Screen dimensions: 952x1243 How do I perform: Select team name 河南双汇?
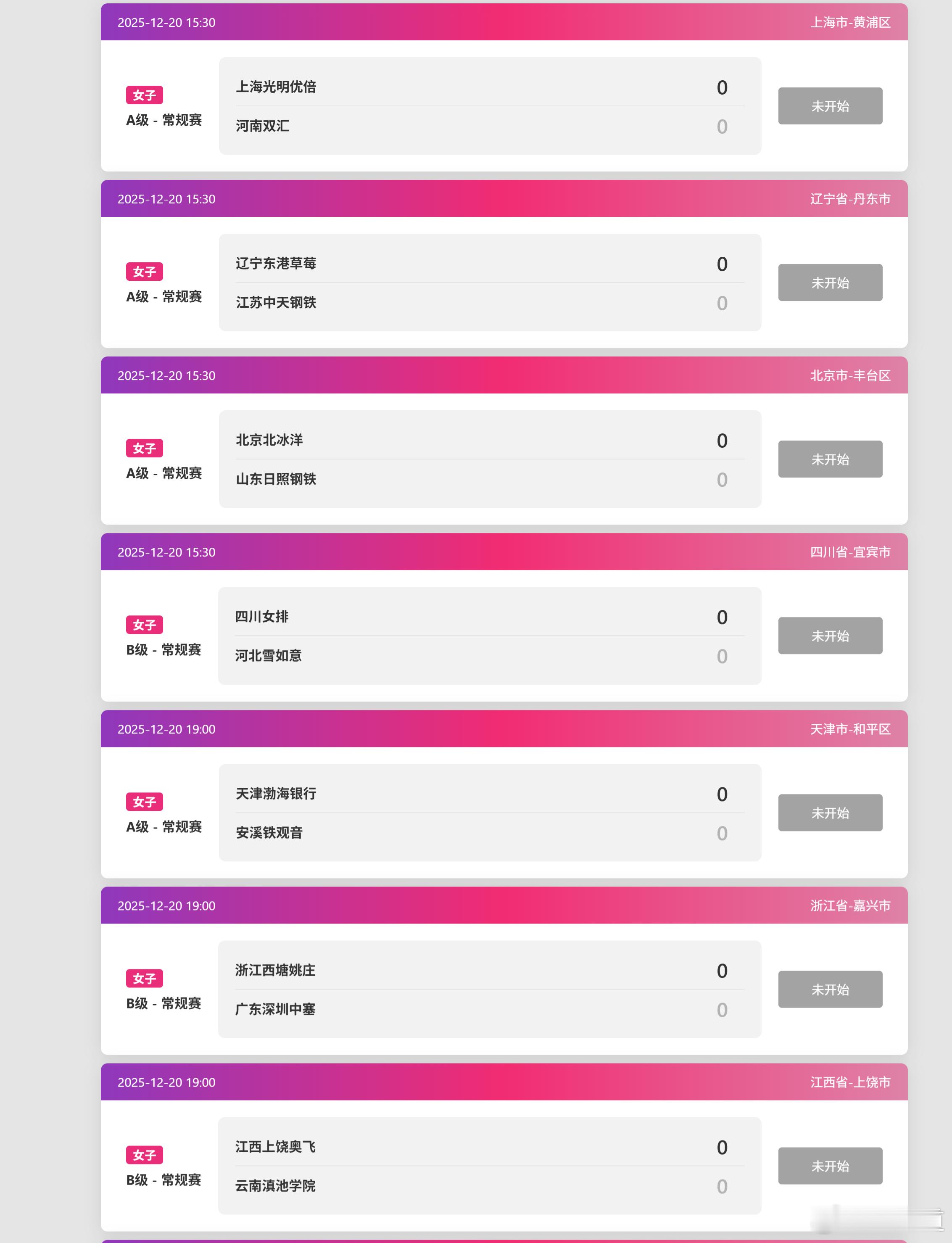pos(262,126)
